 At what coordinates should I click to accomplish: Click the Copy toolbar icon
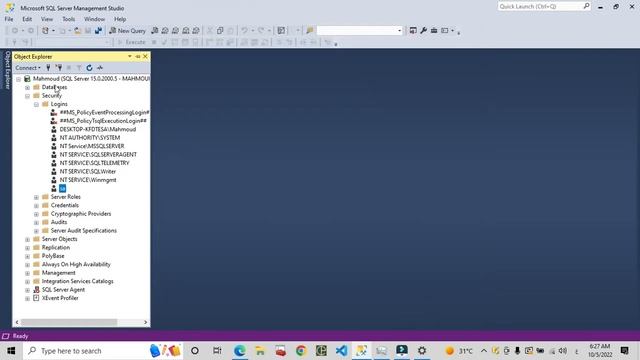click(x=220, y=31)
